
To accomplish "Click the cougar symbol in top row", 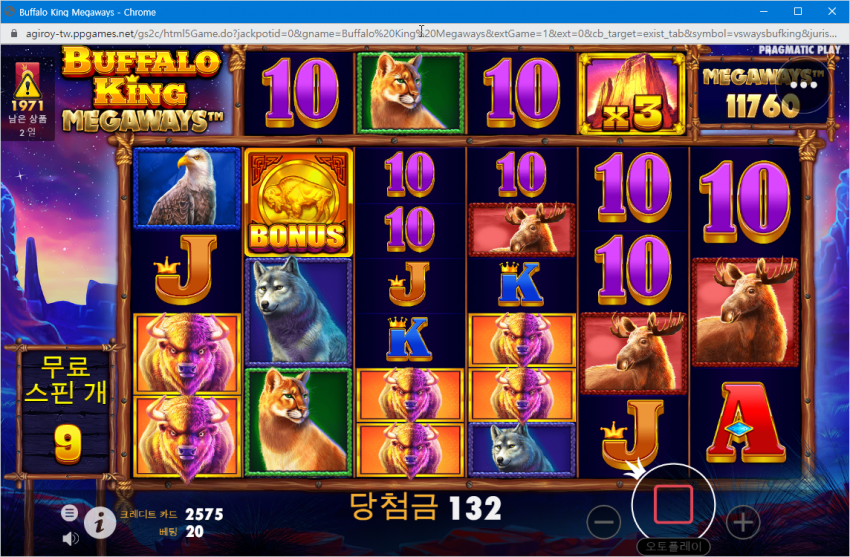I will 410,93.
